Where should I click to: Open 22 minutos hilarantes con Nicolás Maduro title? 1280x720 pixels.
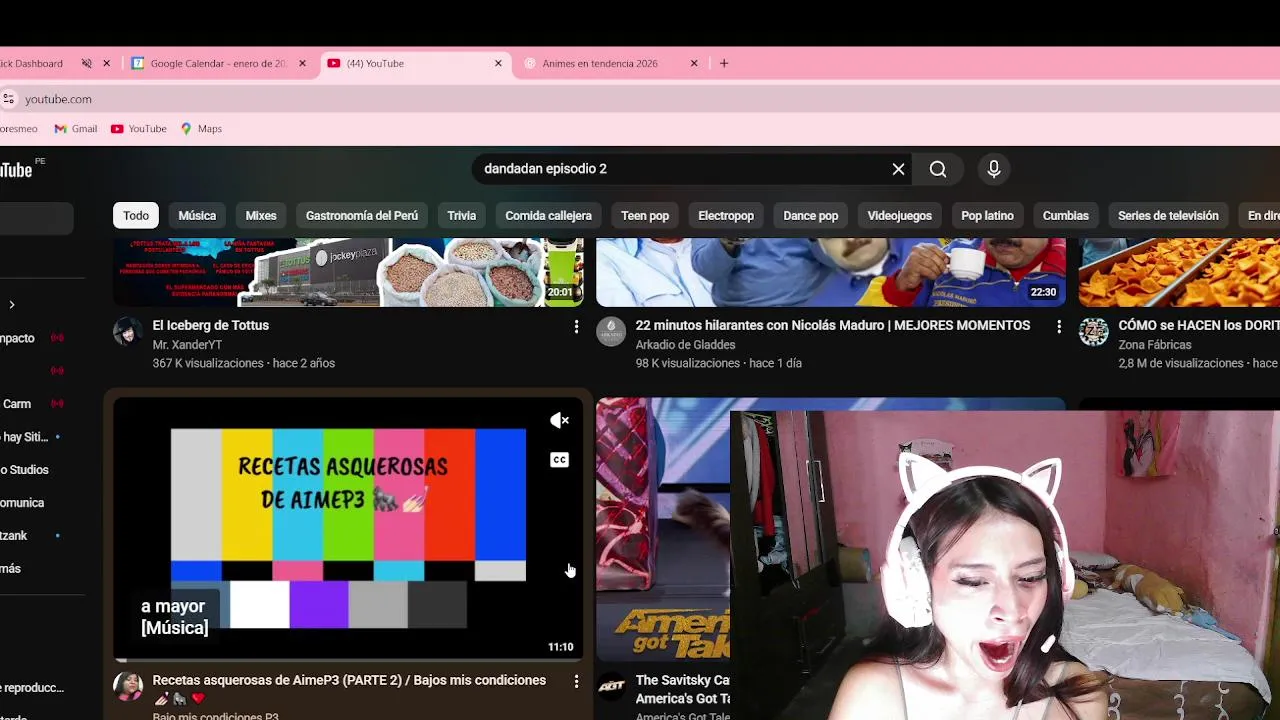833,325
